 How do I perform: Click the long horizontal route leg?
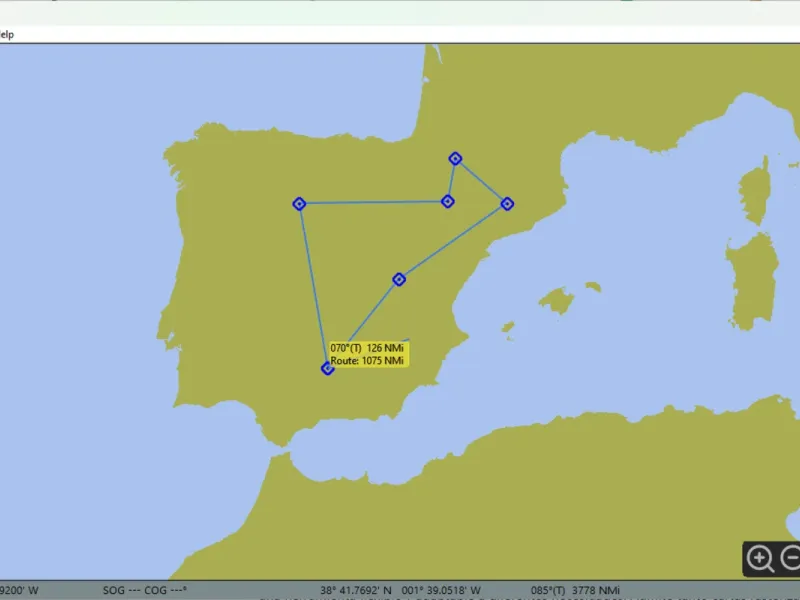point(373,203)
